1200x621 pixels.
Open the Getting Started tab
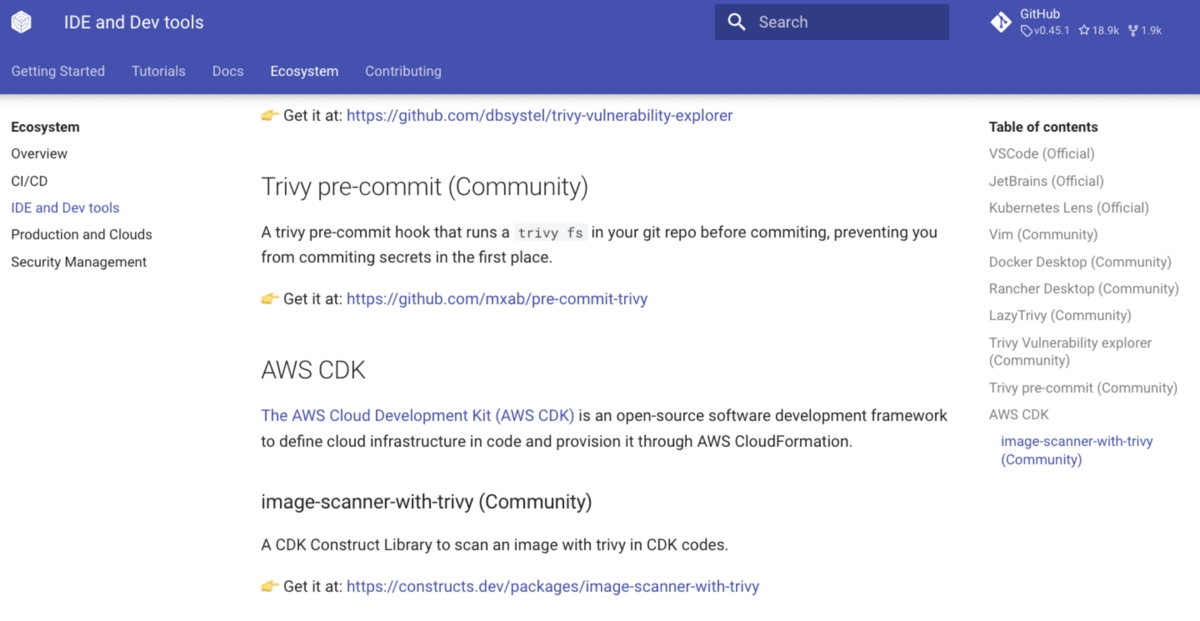tap(58, 71)
